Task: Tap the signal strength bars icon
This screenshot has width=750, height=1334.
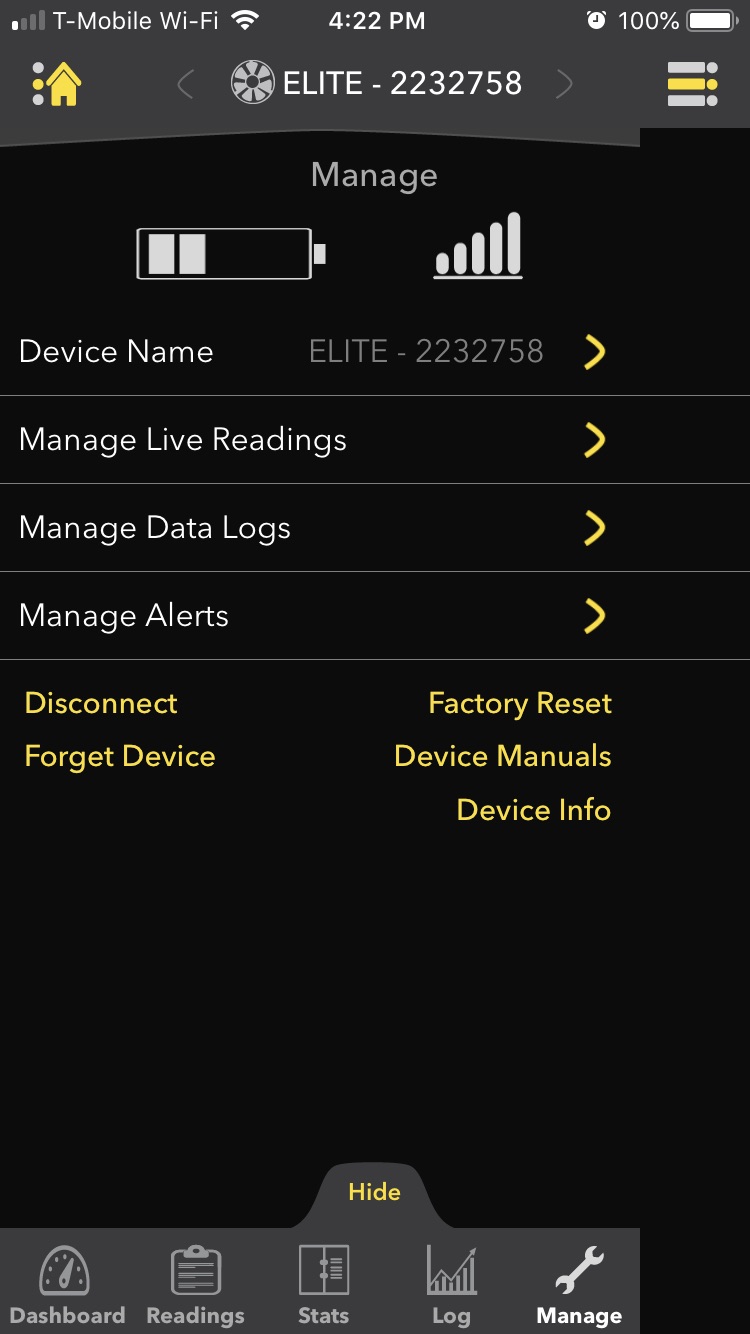Action: tap(478, 245)
